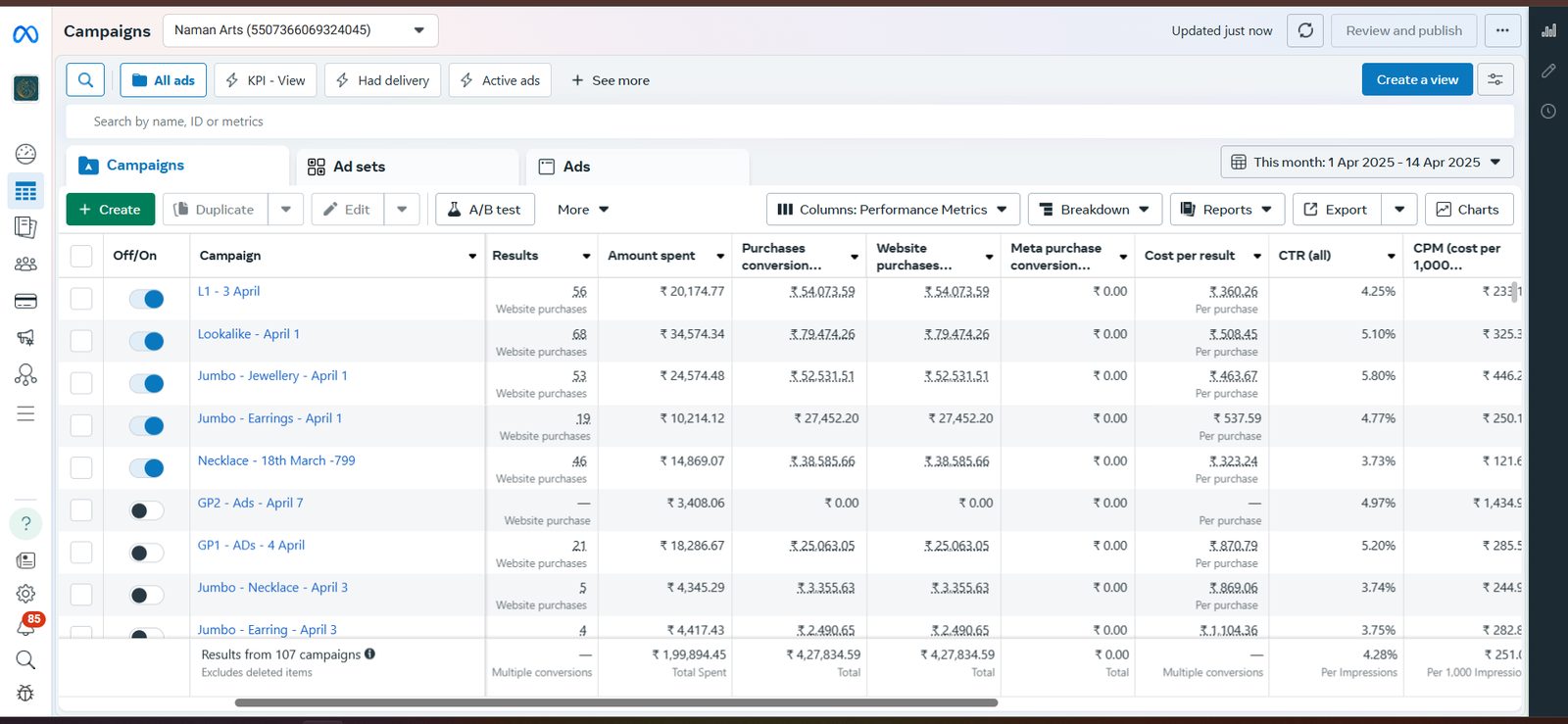Viewport: 1568px width, 724px height.
Task: Switch to the Ads tab
Action: click(637, 167)
